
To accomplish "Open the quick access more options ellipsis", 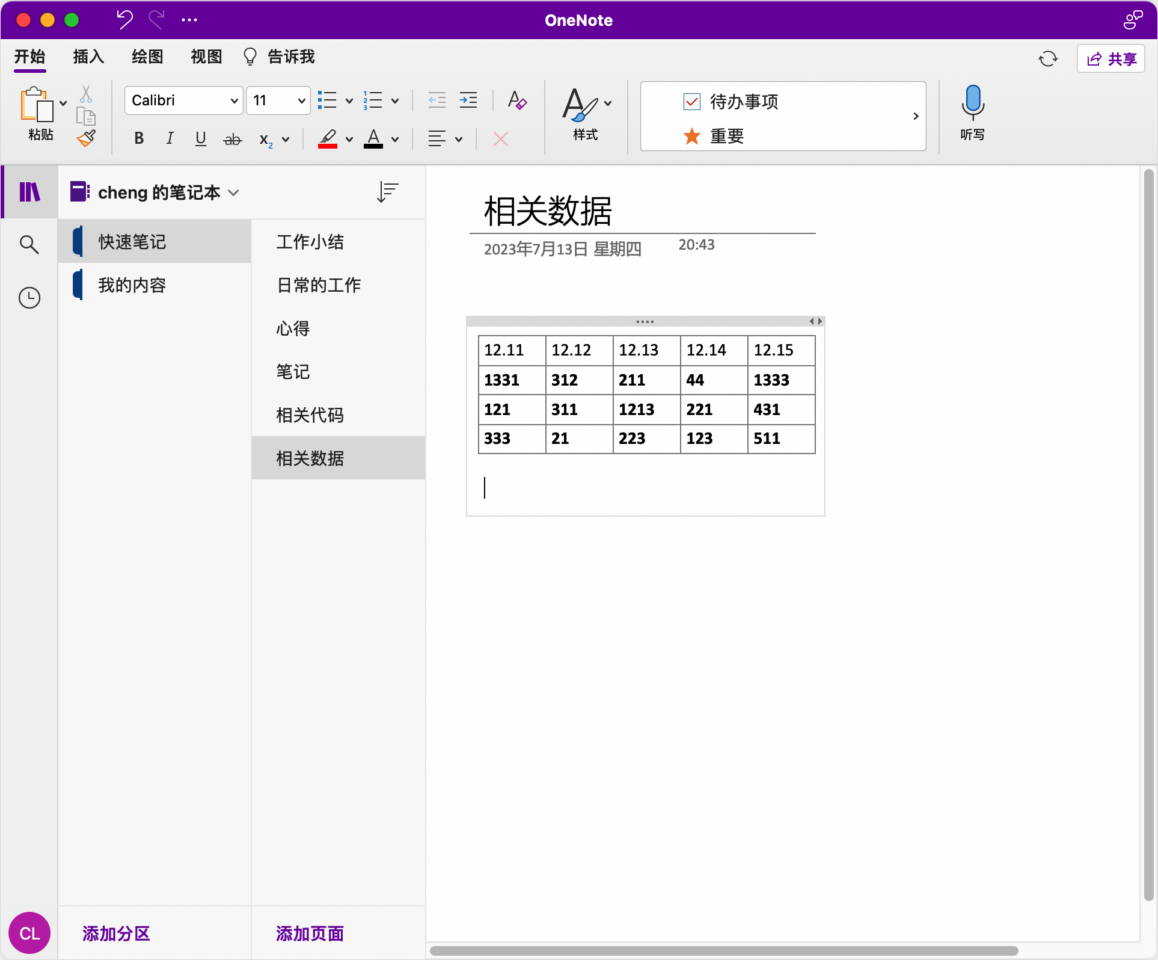I will pos(189,20).
